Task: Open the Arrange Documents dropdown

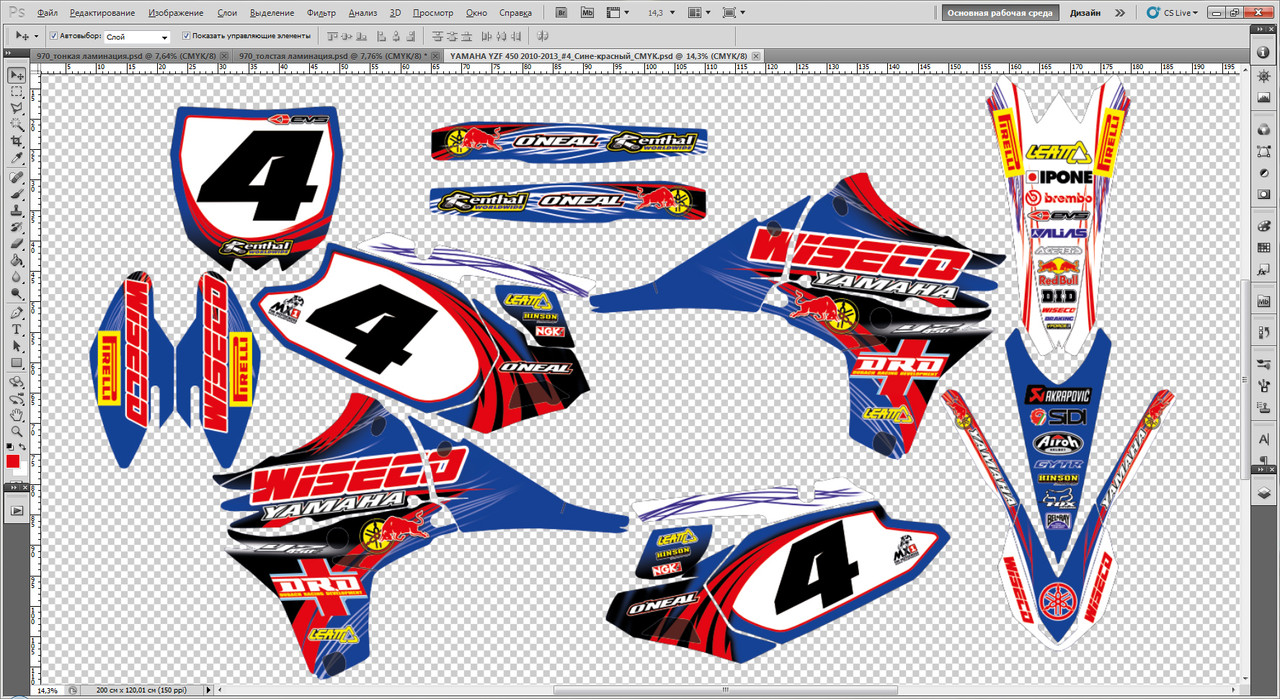Action: click(x=698, y=13)
